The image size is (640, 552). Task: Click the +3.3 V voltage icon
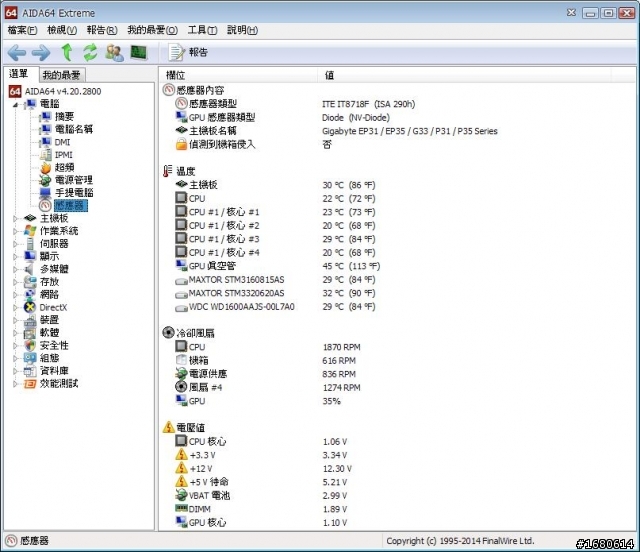point(181,454)
